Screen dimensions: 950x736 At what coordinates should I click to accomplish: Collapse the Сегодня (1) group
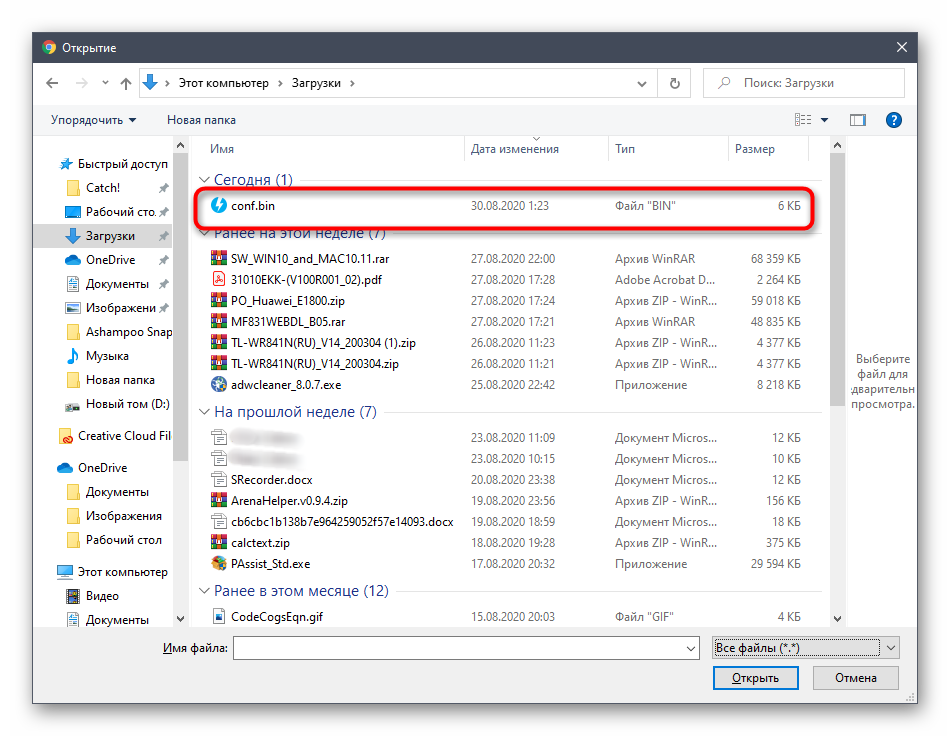(x=204, y=180)
